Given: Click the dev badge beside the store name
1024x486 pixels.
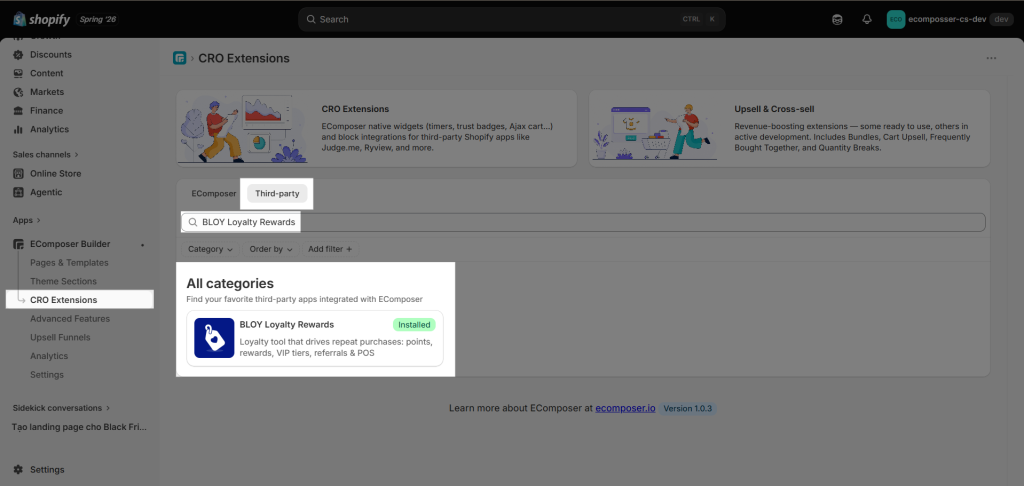Looking at the screenshot, I should click(x=1001, y=20).
